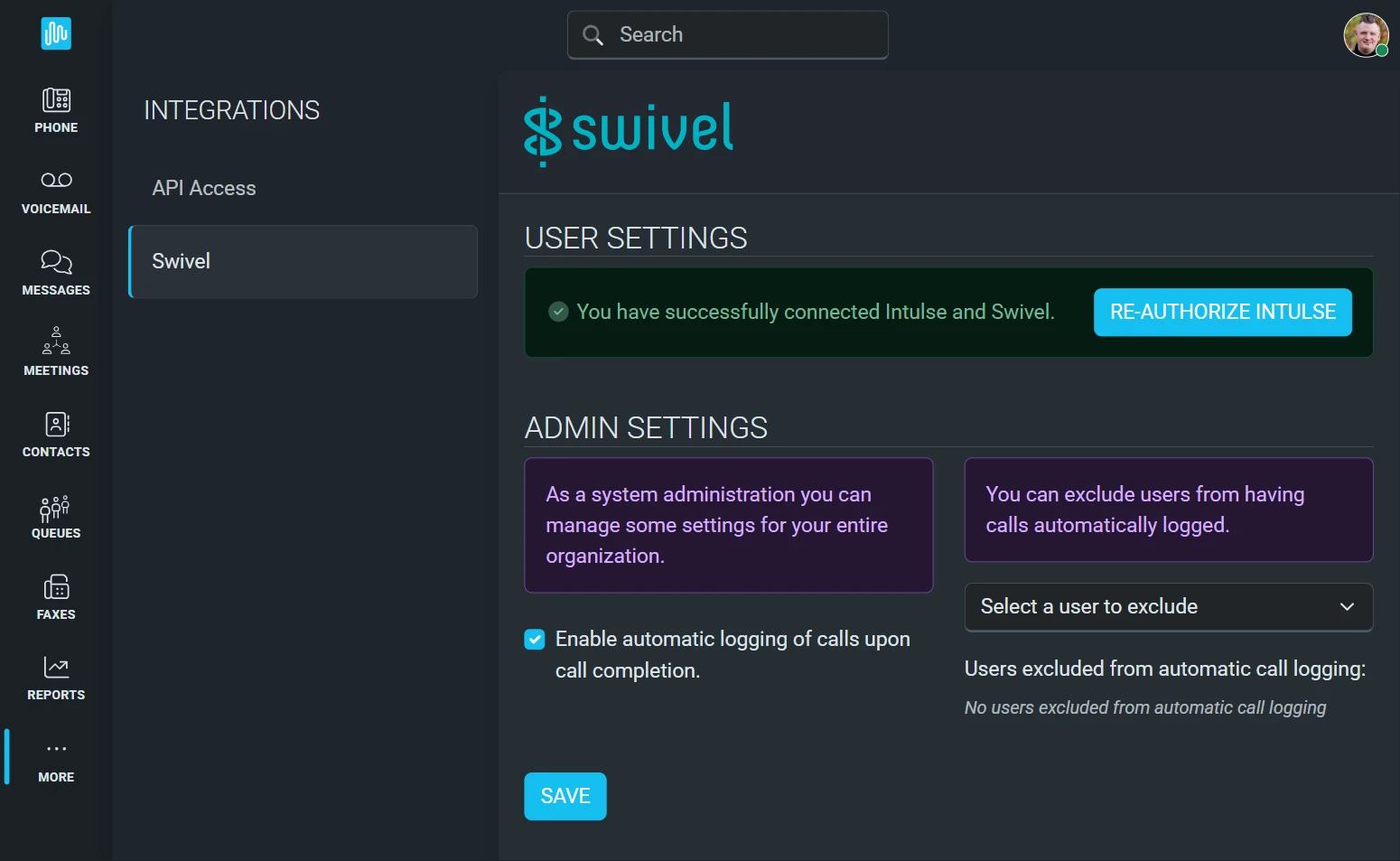Click the dropdown chevron arrow for excluding users

1347,606
